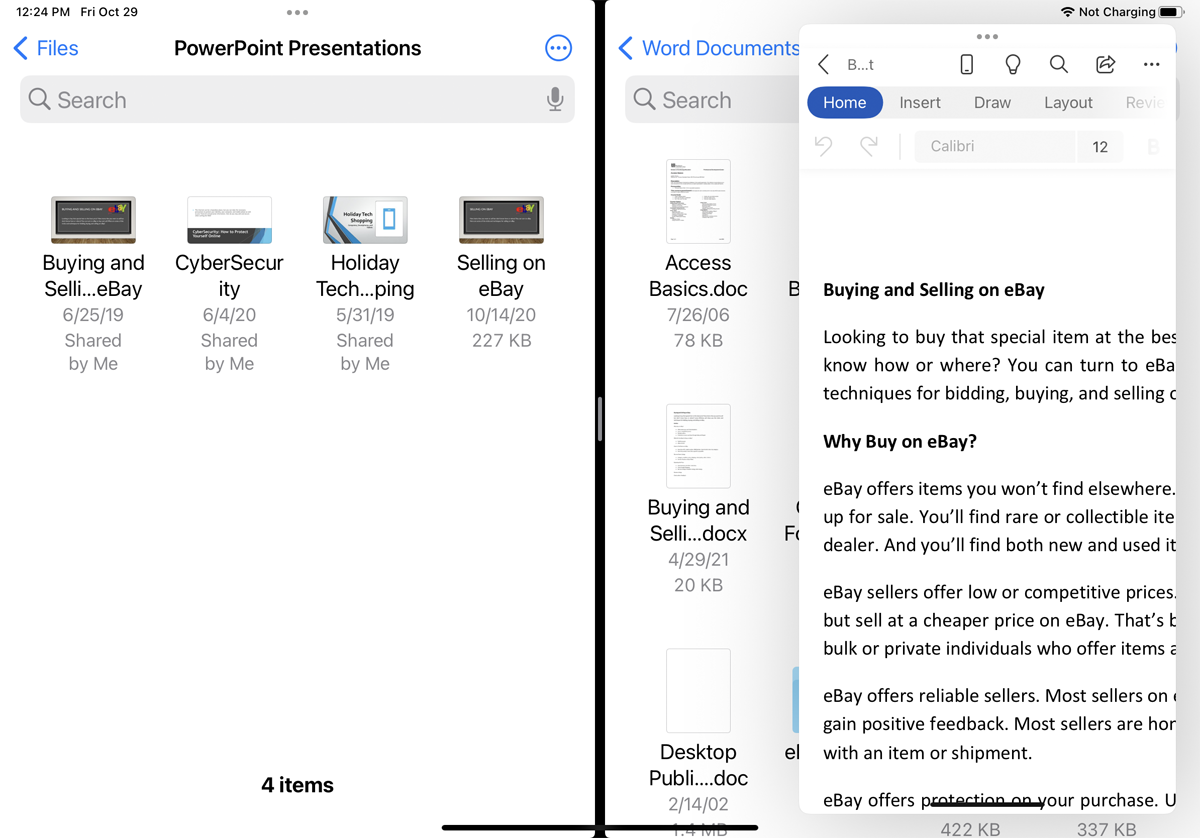Tap the Word Documents search field
The height and width of the screenshot is (838, 1200).
[x=712, y=100]
